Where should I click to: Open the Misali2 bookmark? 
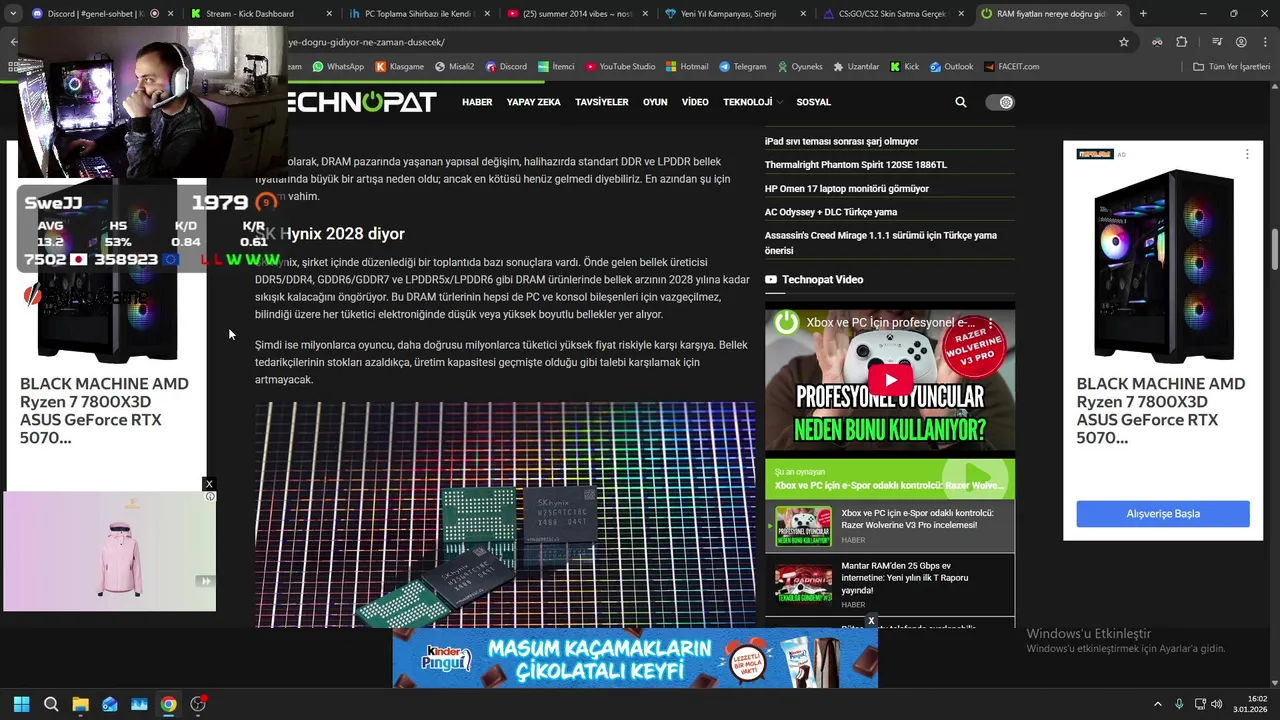[x=455, y=67]
